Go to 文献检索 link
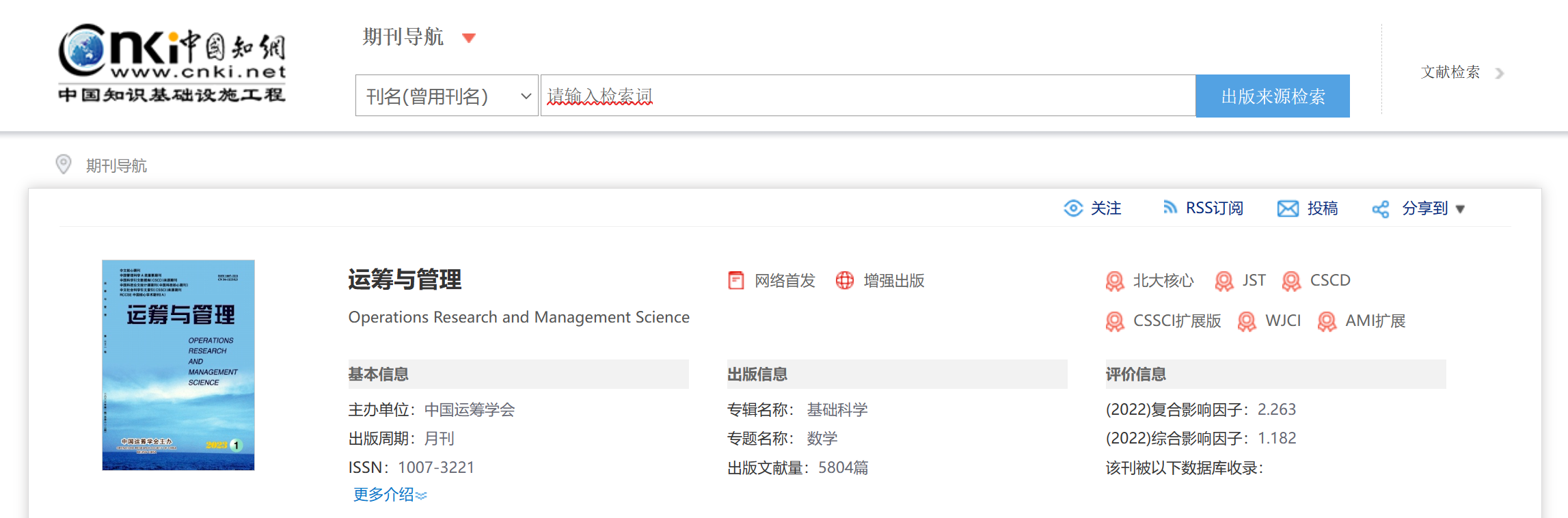 coord(1450,72)
